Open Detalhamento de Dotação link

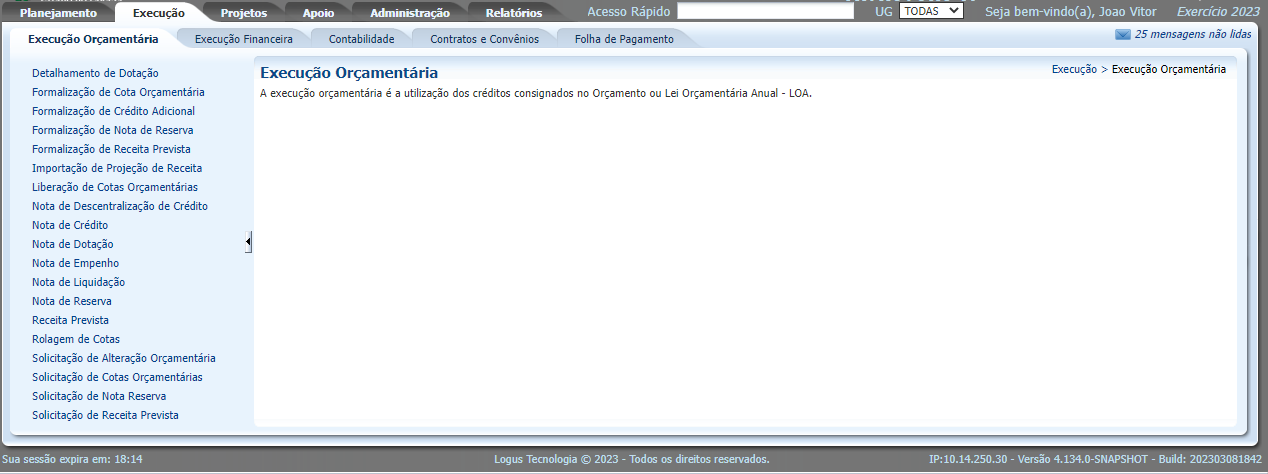95,73
